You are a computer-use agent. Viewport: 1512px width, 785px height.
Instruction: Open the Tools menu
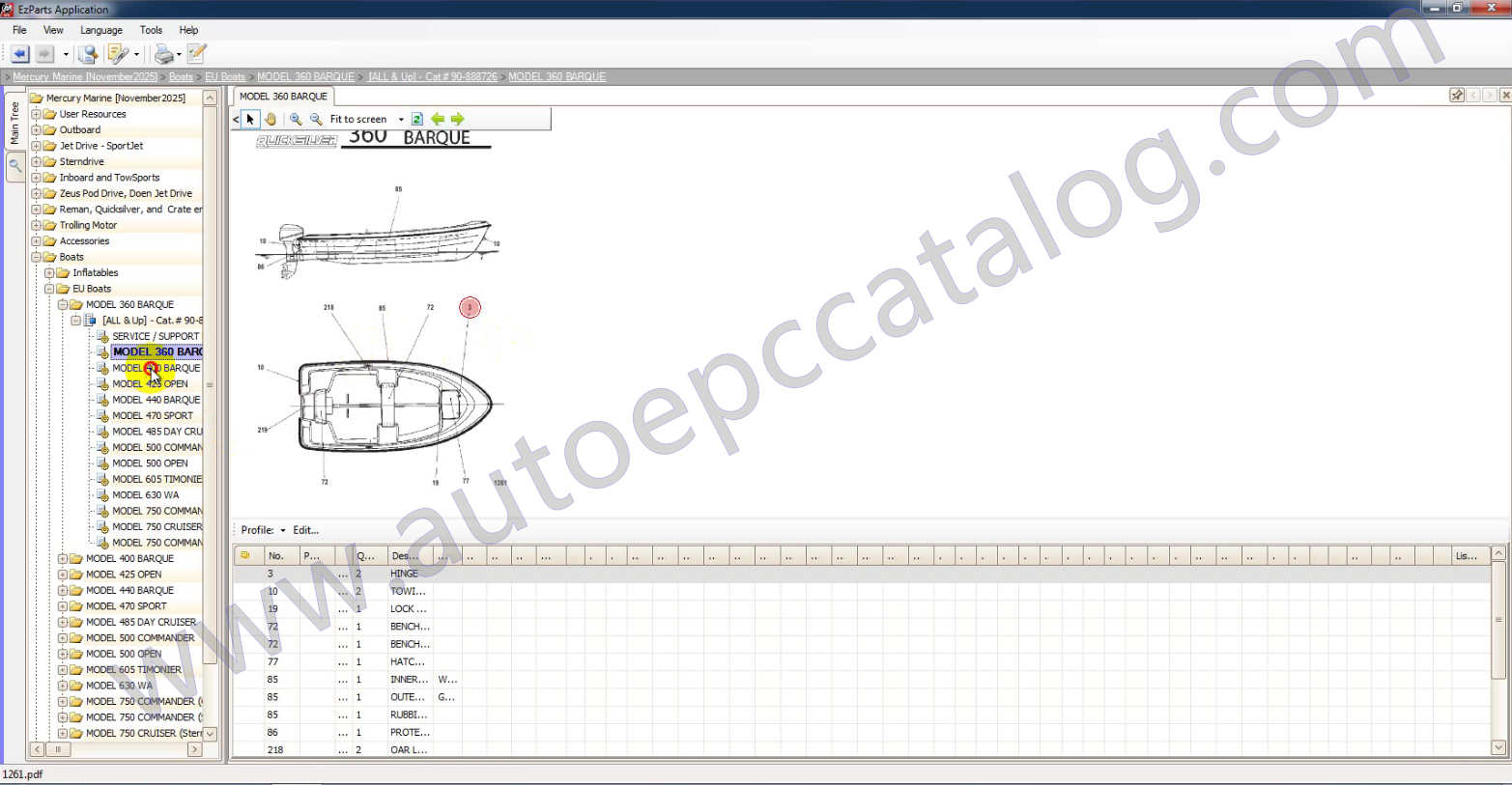pyautogui.click(x=151, y=30)
